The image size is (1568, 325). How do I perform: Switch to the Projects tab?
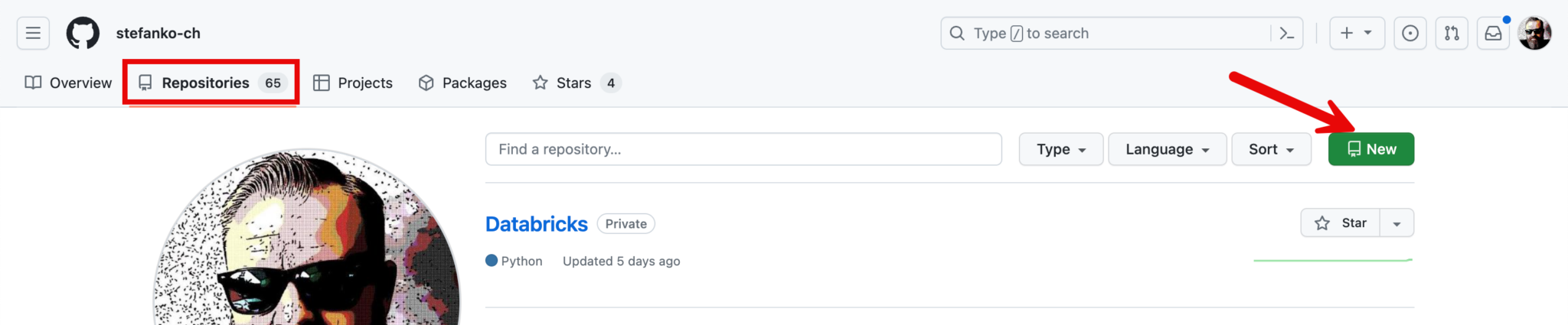click(353, 83)
